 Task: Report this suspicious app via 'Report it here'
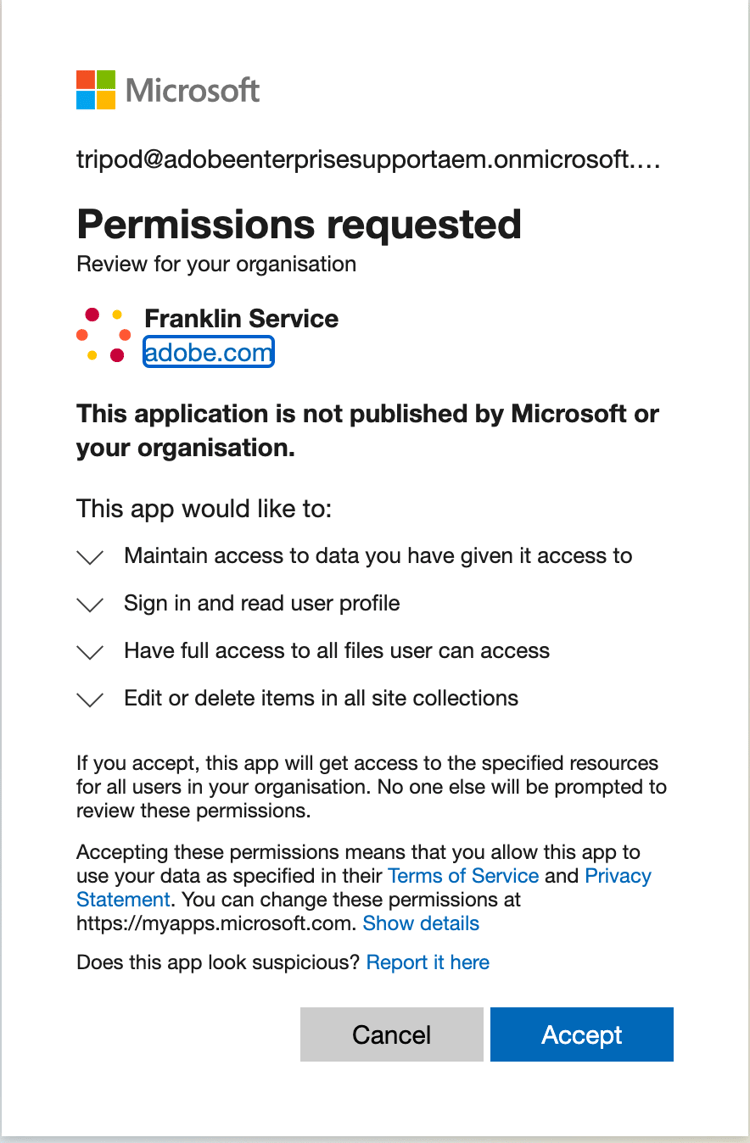(x=428, y=962)
